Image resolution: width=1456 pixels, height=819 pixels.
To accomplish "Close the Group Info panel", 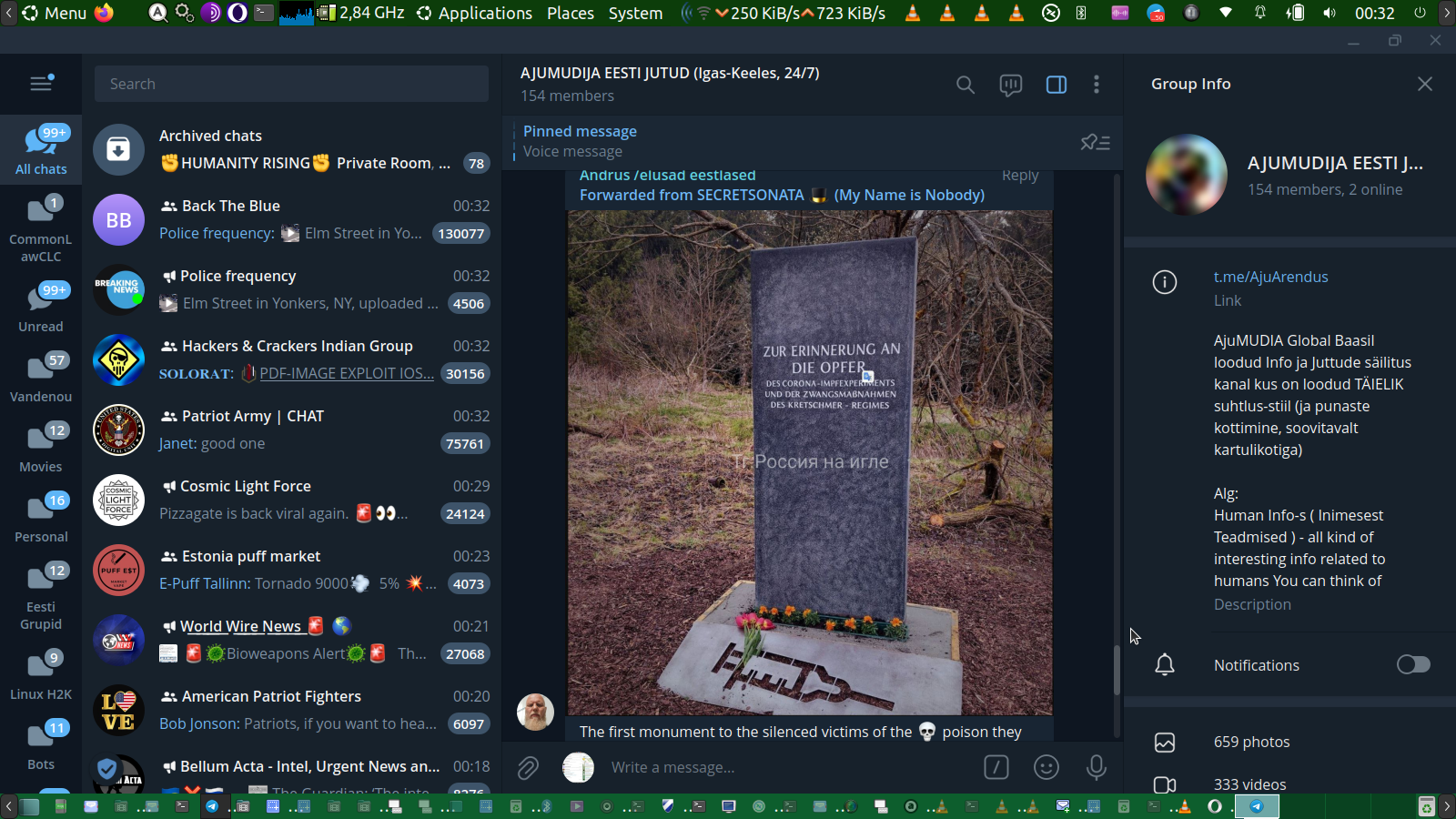I will (1425, 84).
